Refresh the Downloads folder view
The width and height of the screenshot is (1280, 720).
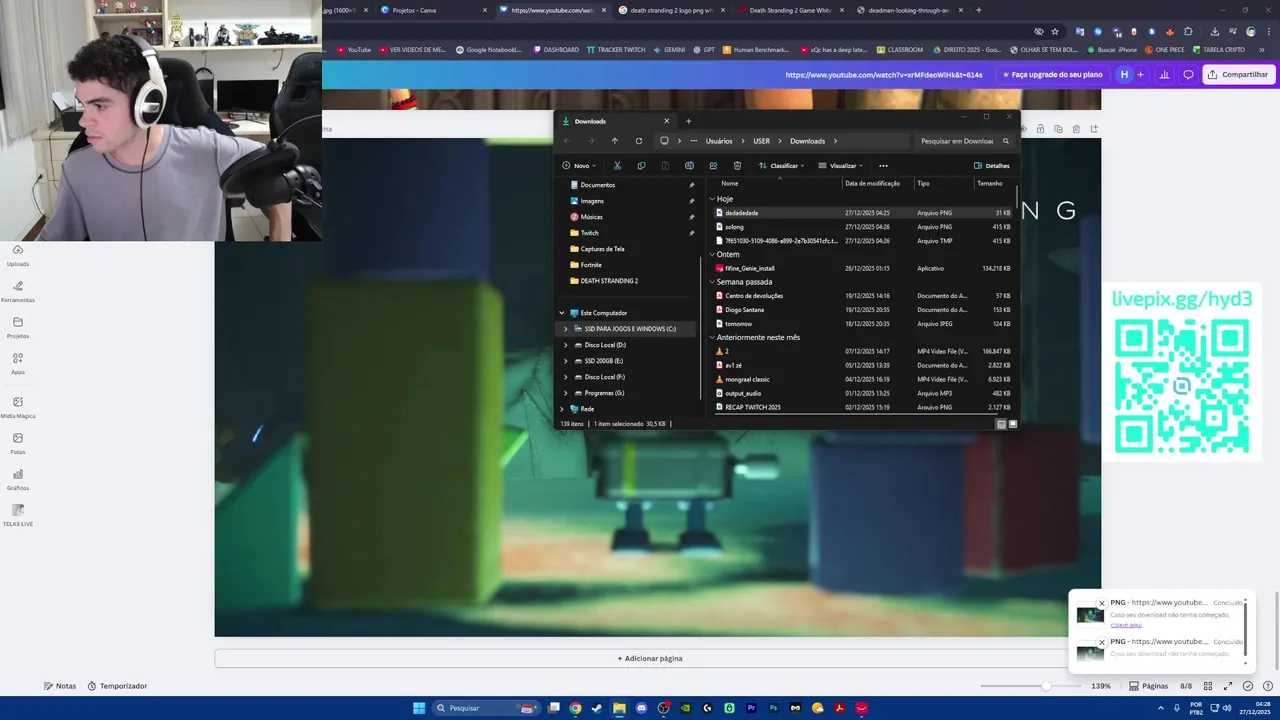639,141
